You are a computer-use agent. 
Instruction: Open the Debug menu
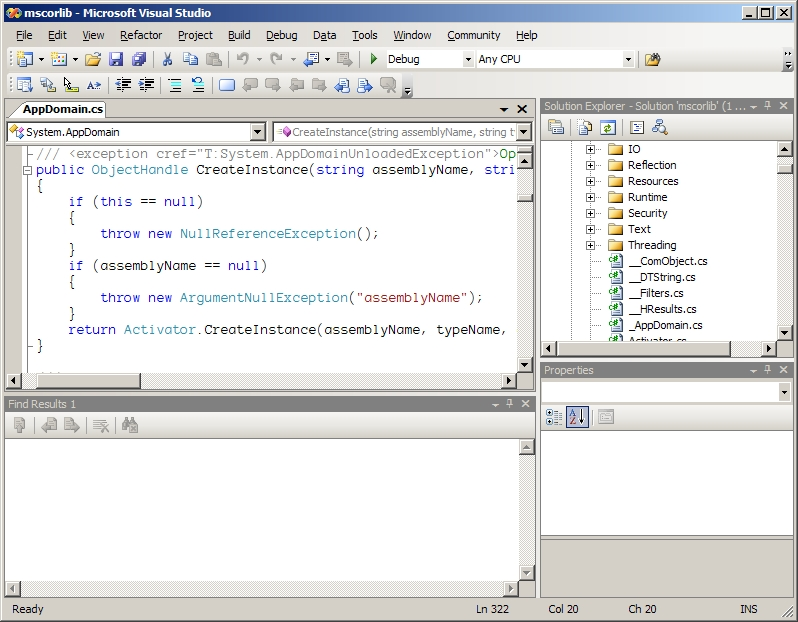pos(281,35)
